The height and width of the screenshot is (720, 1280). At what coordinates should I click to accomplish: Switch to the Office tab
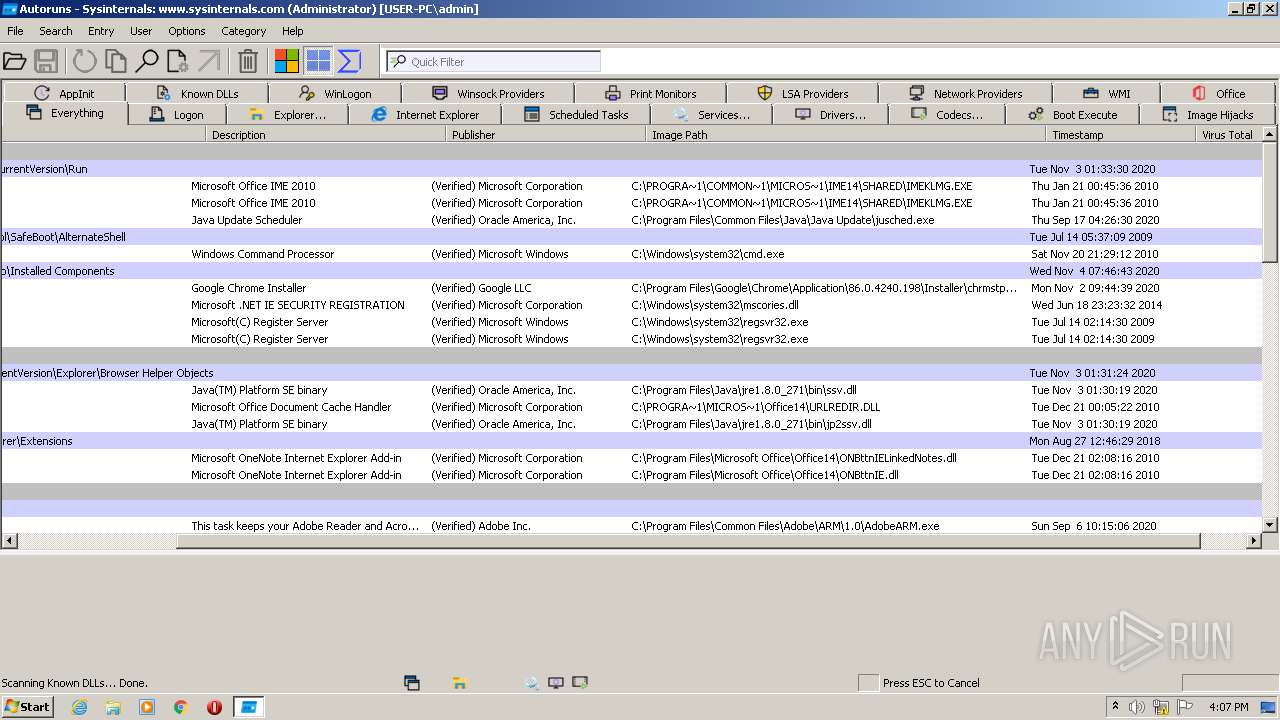(x=1218, y=93)
